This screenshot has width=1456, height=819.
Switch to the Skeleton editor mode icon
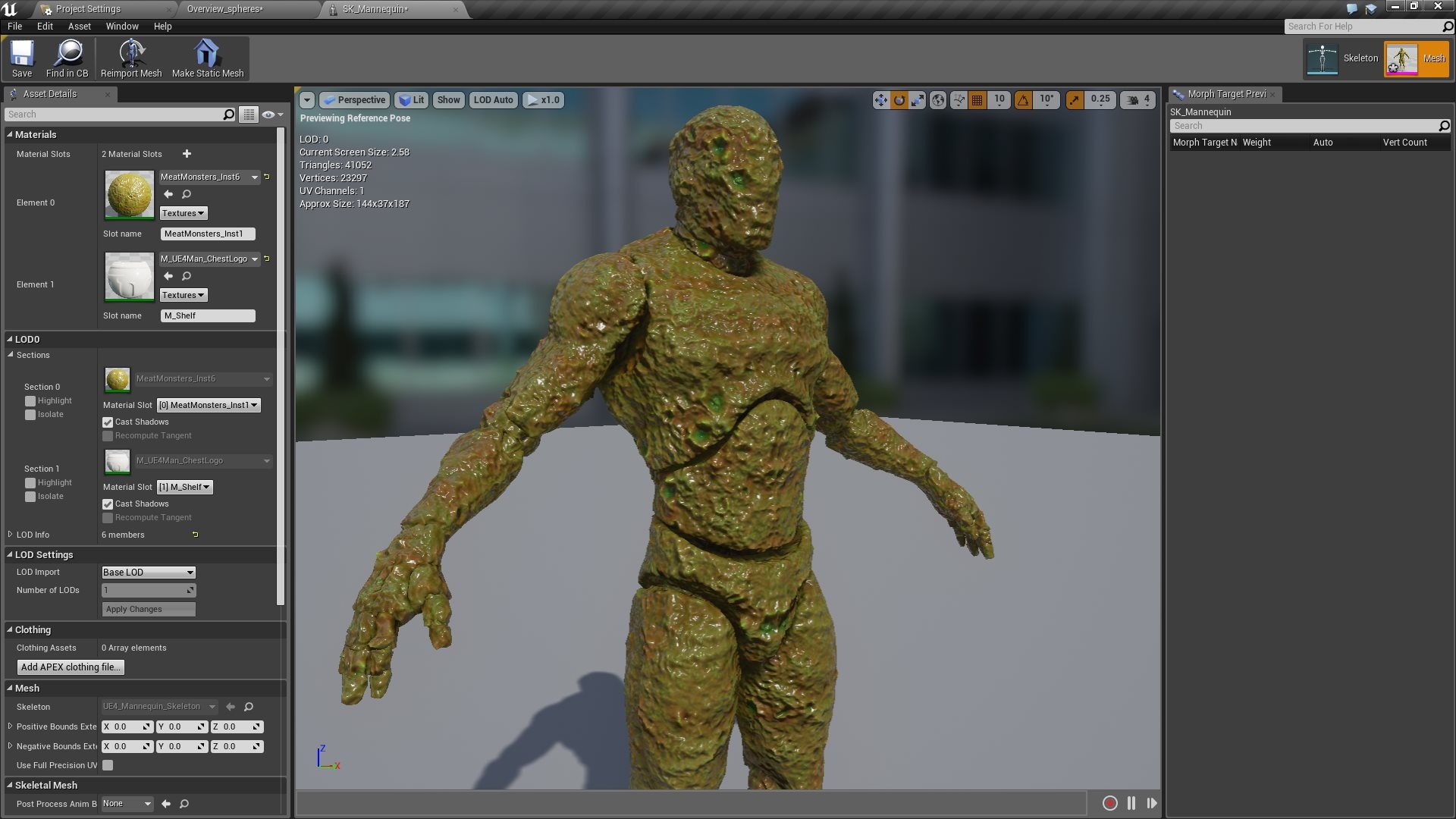coord(1323,58)
